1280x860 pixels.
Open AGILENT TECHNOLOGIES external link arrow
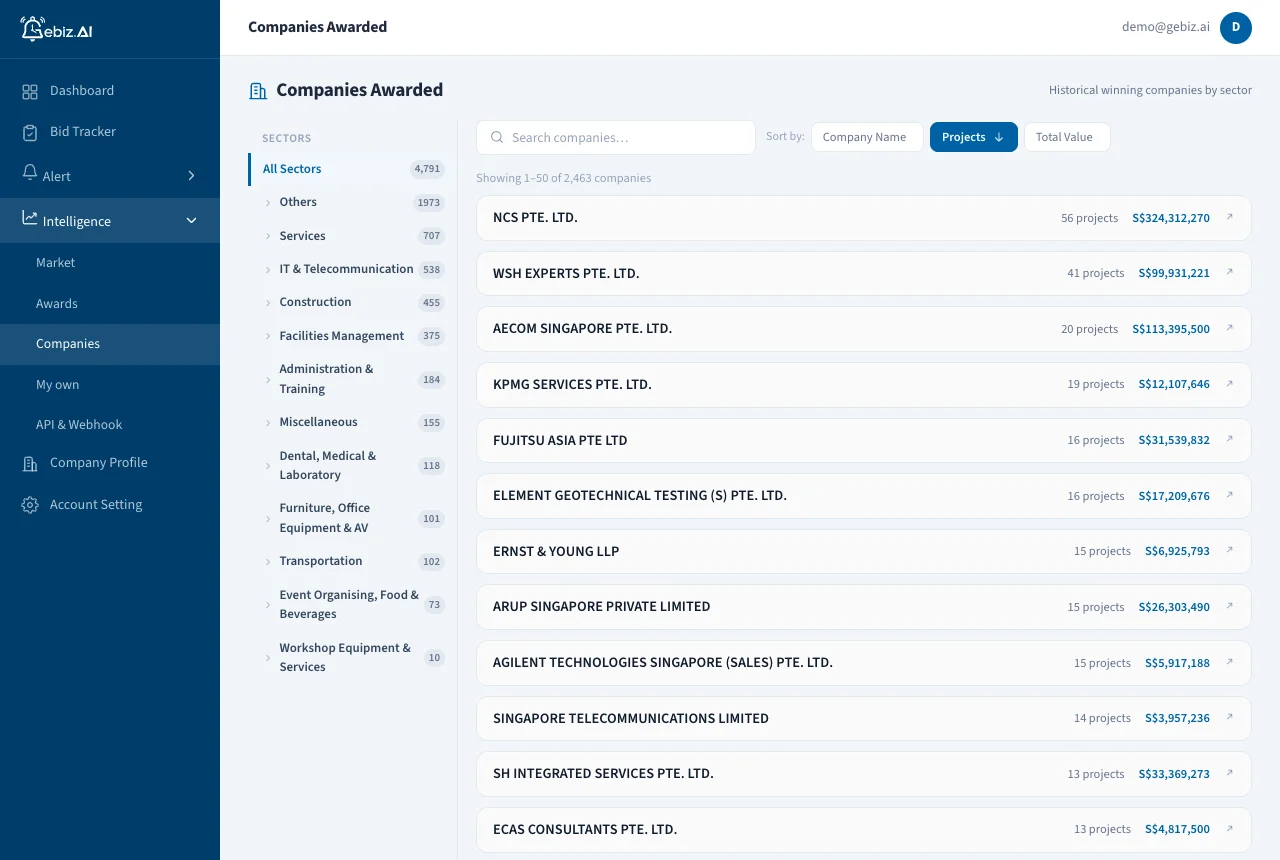pos(1230,662)
